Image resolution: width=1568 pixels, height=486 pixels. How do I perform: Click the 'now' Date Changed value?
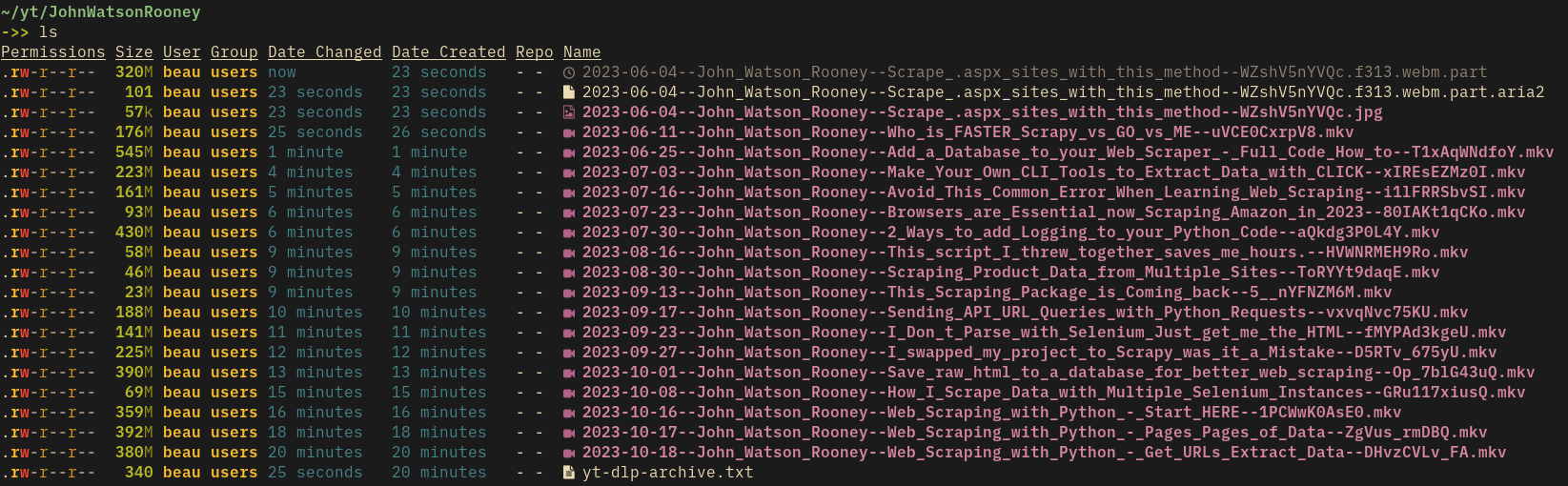point(282,72)
